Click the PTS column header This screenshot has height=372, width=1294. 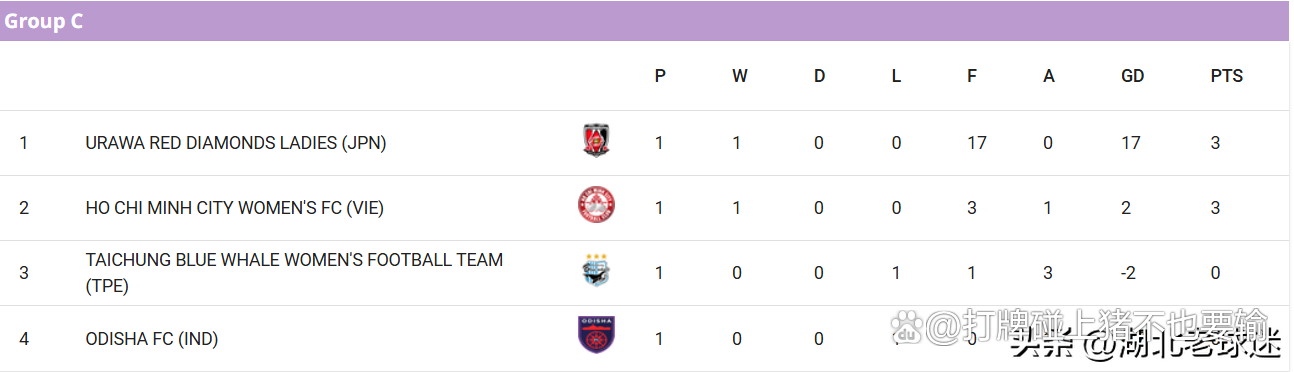[x=1226, y=76]
